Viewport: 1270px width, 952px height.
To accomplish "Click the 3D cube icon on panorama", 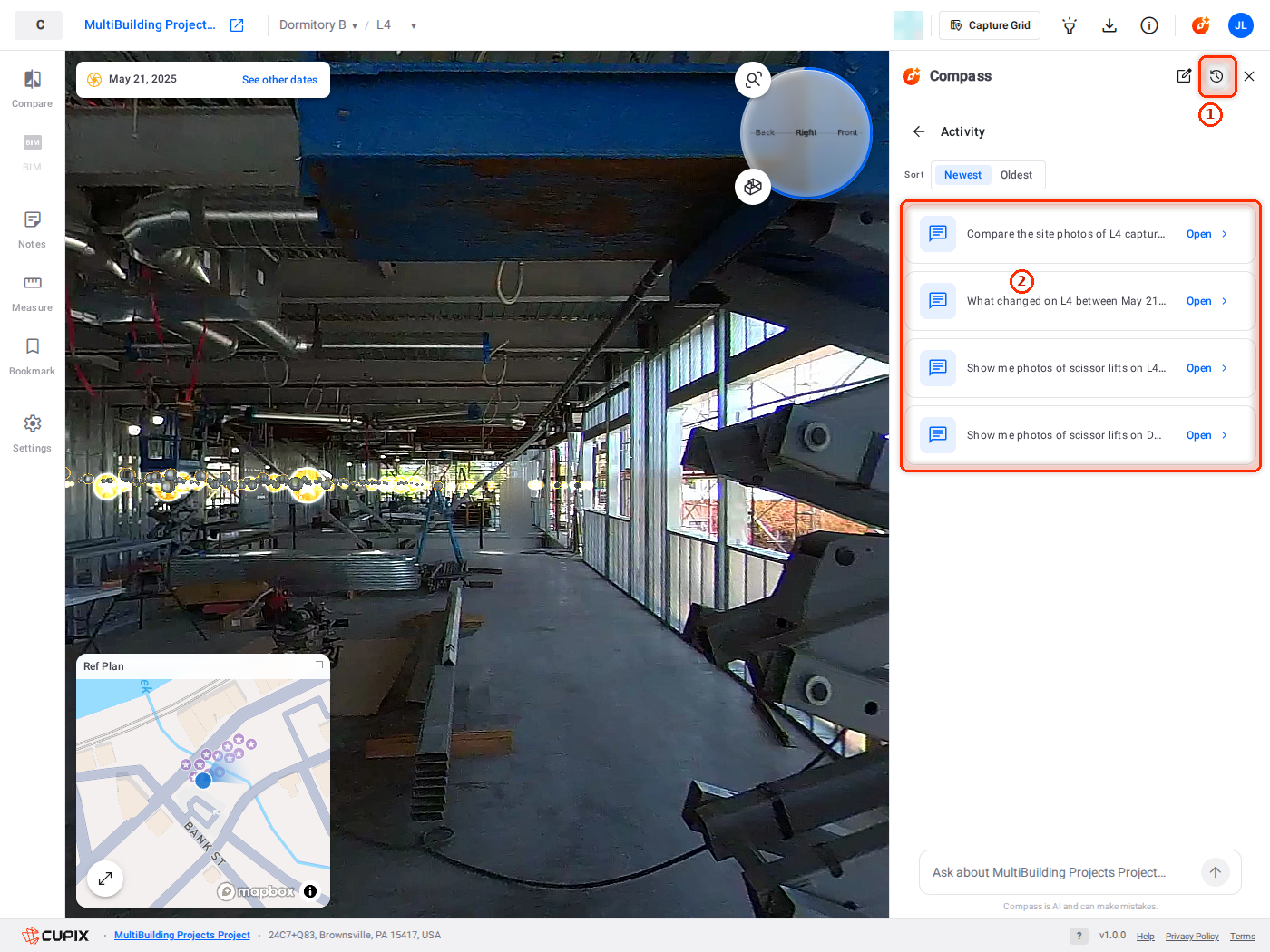I will pyautogui.click(x=753, y=187).
